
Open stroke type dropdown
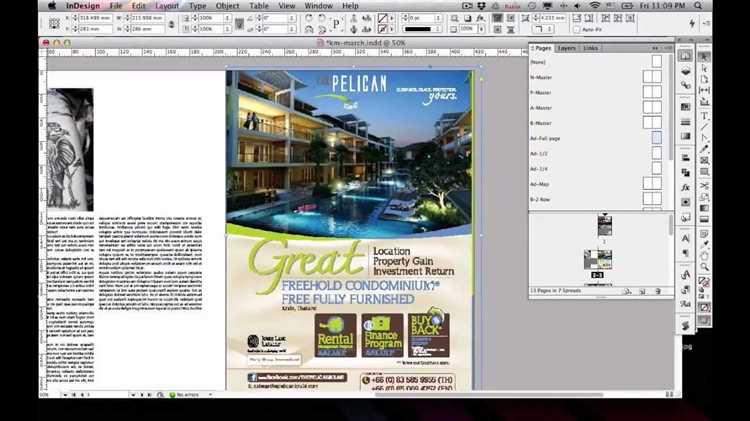point(438,29)
